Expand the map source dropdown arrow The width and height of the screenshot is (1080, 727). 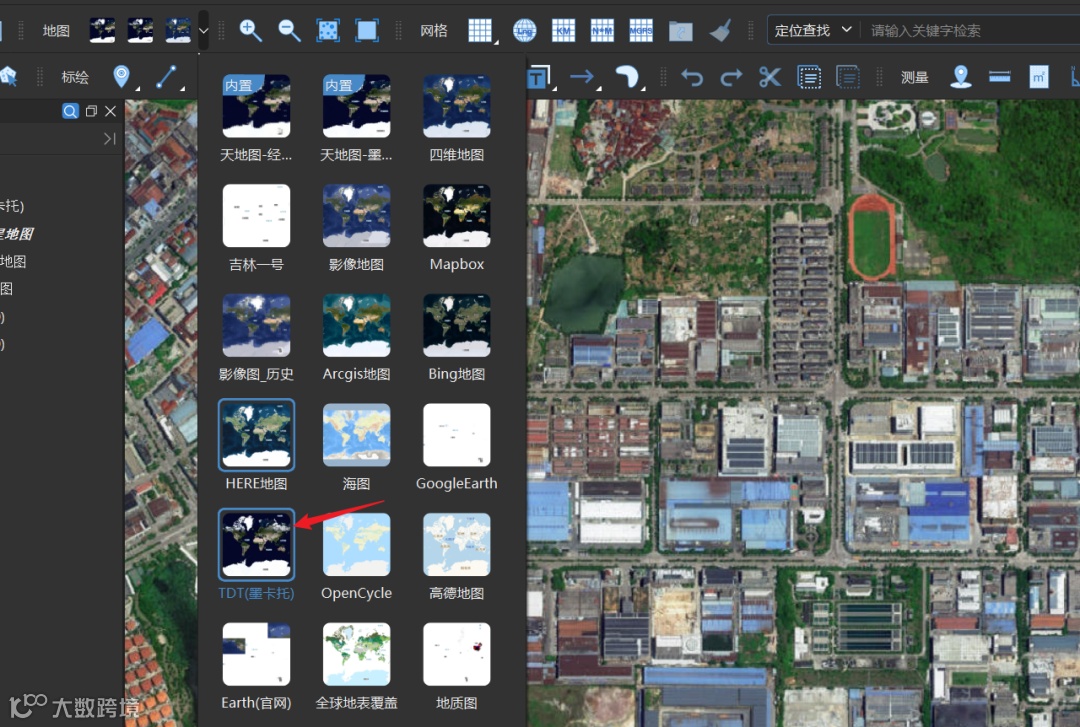(204, 30)
